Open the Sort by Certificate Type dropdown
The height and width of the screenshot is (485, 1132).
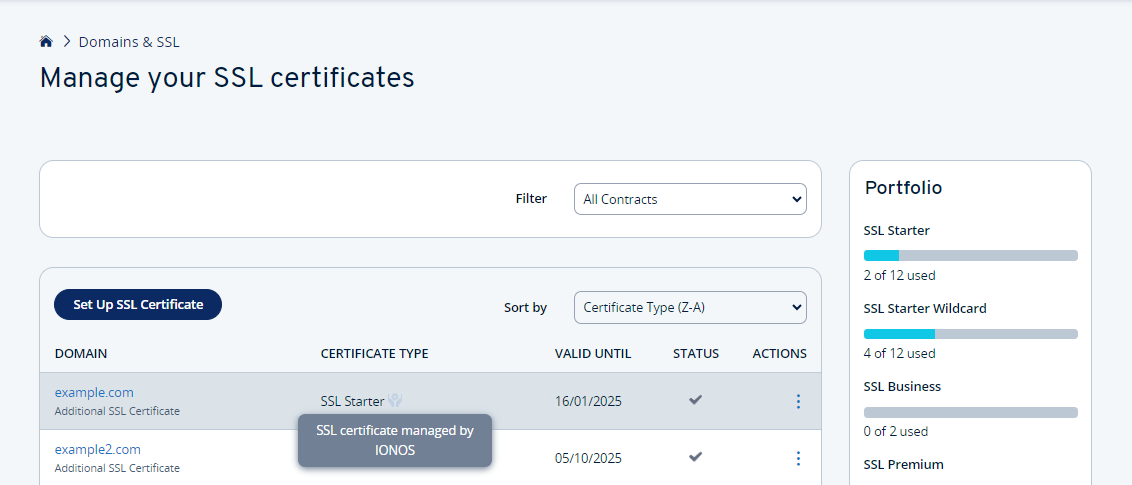click(x=690, y=307)
